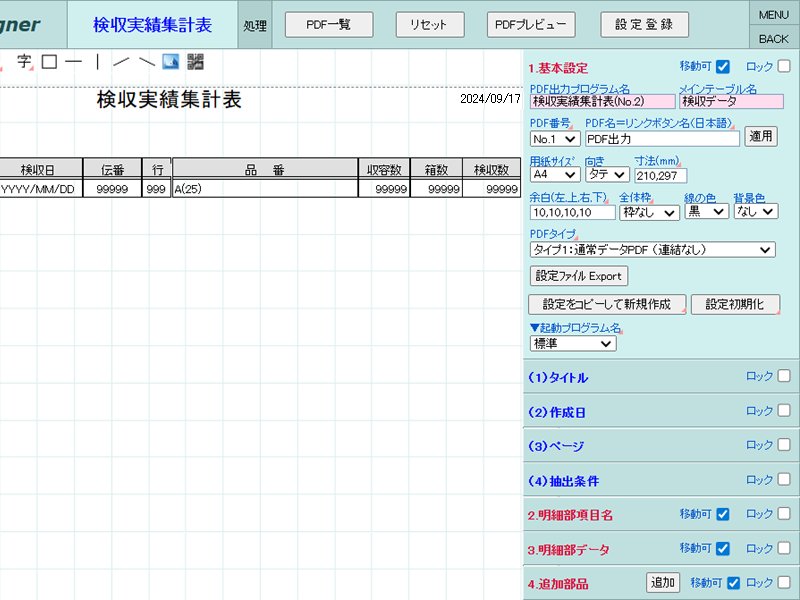Expand the (3)ページ section

click(x=556, y=446)
